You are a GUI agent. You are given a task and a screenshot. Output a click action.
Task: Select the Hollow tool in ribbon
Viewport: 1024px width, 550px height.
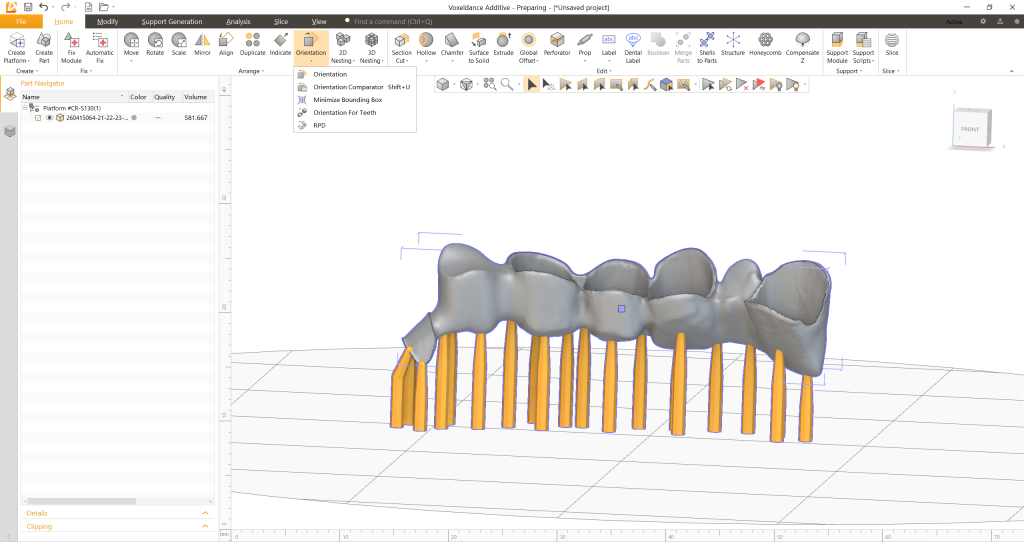click(x=425, y=44)
